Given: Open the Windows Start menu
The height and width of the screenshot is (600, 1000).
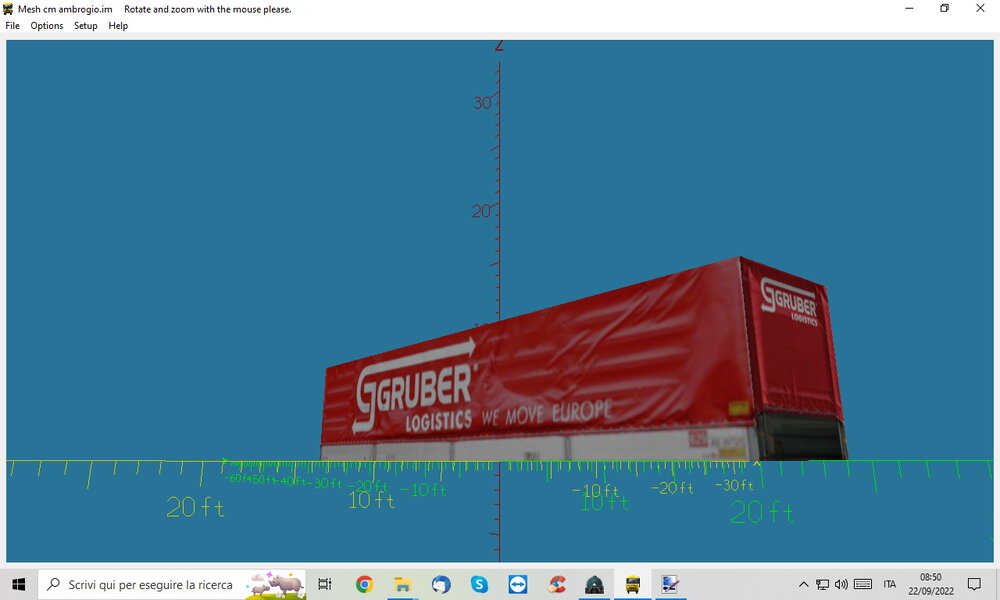Looking at the screenshot, I should (18, 584).
